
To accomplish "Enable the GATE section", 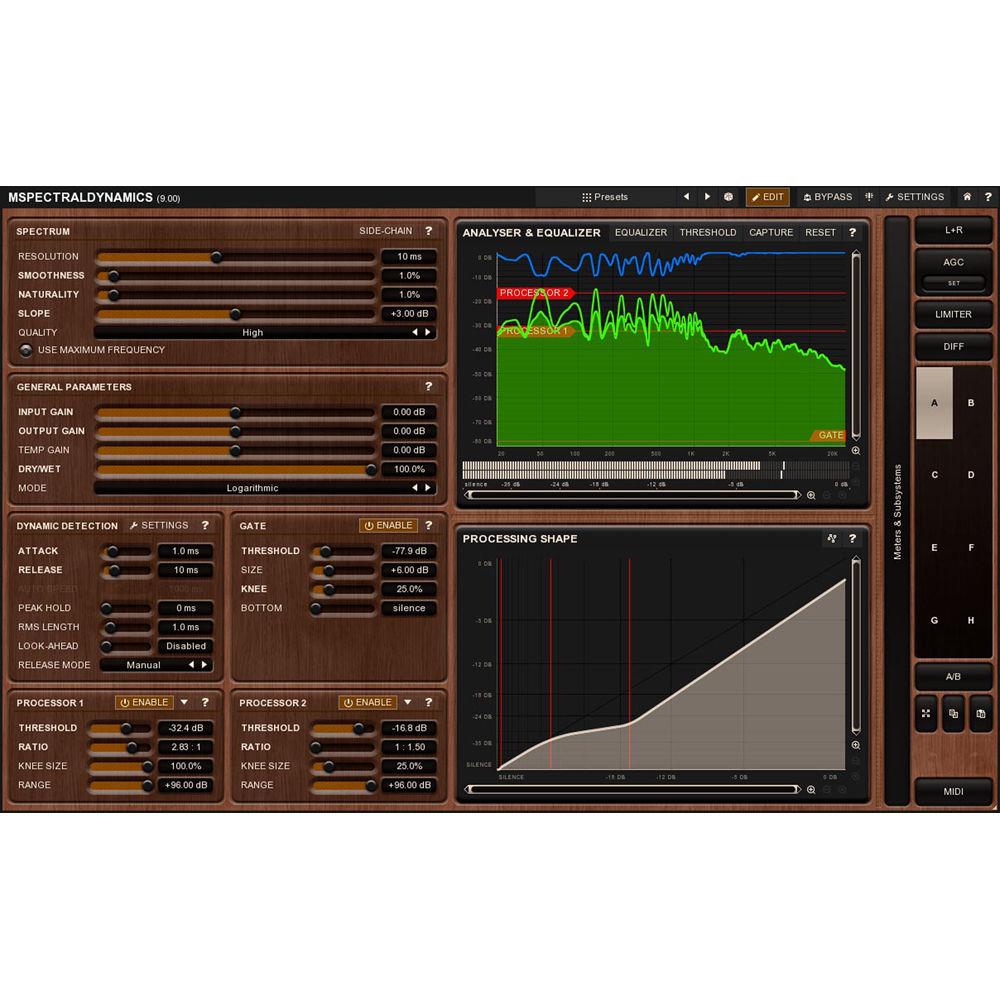I will tap(388, 525).
